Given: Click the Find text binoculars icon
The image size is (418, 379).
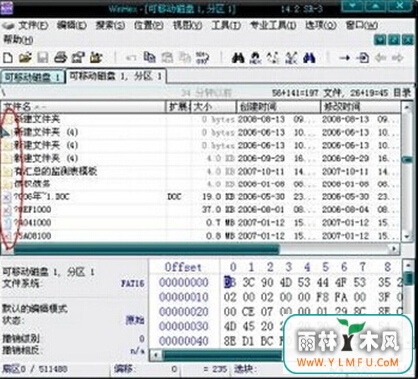Looking at the screenshot, I should 238,58.
